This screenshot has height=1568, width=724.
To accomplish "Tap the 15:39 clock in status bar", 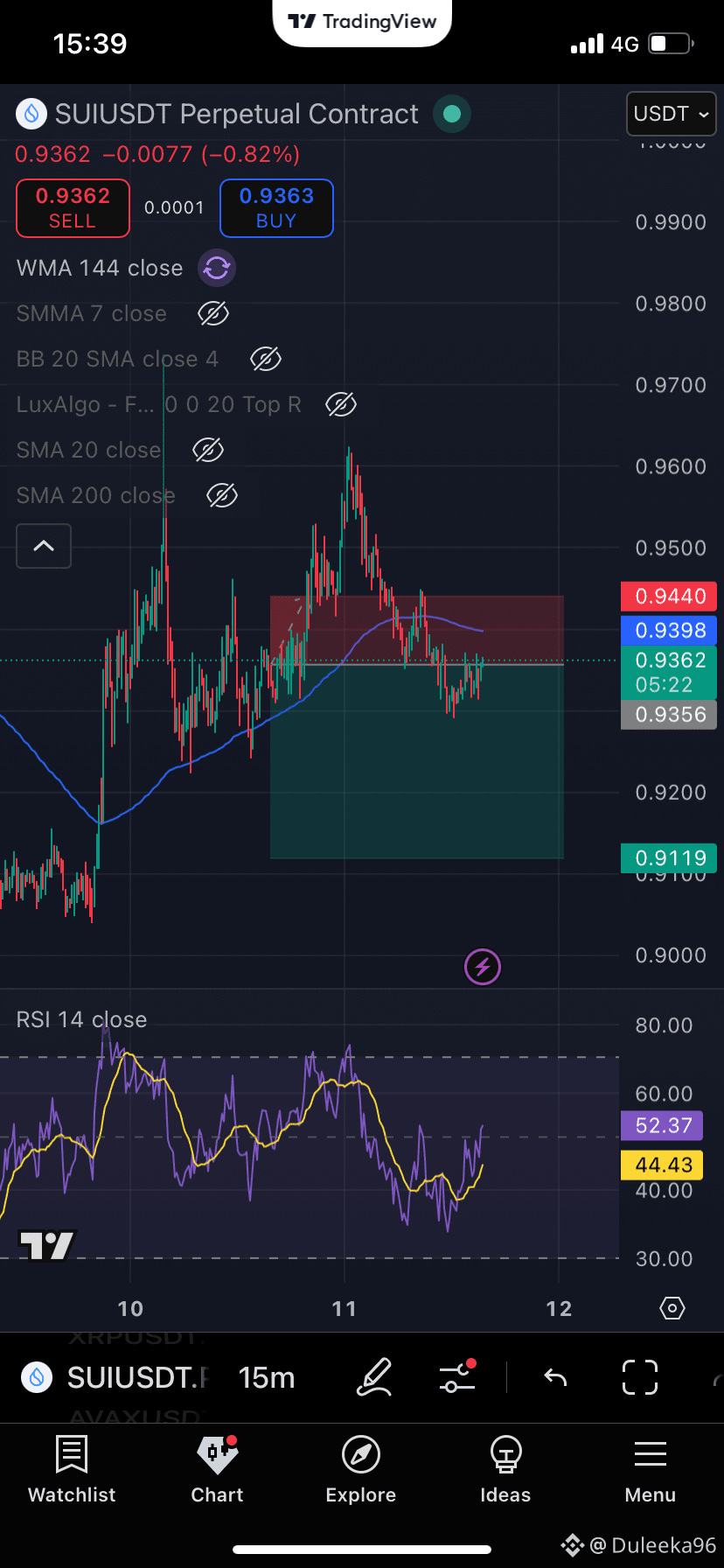I will coord(90,44).
